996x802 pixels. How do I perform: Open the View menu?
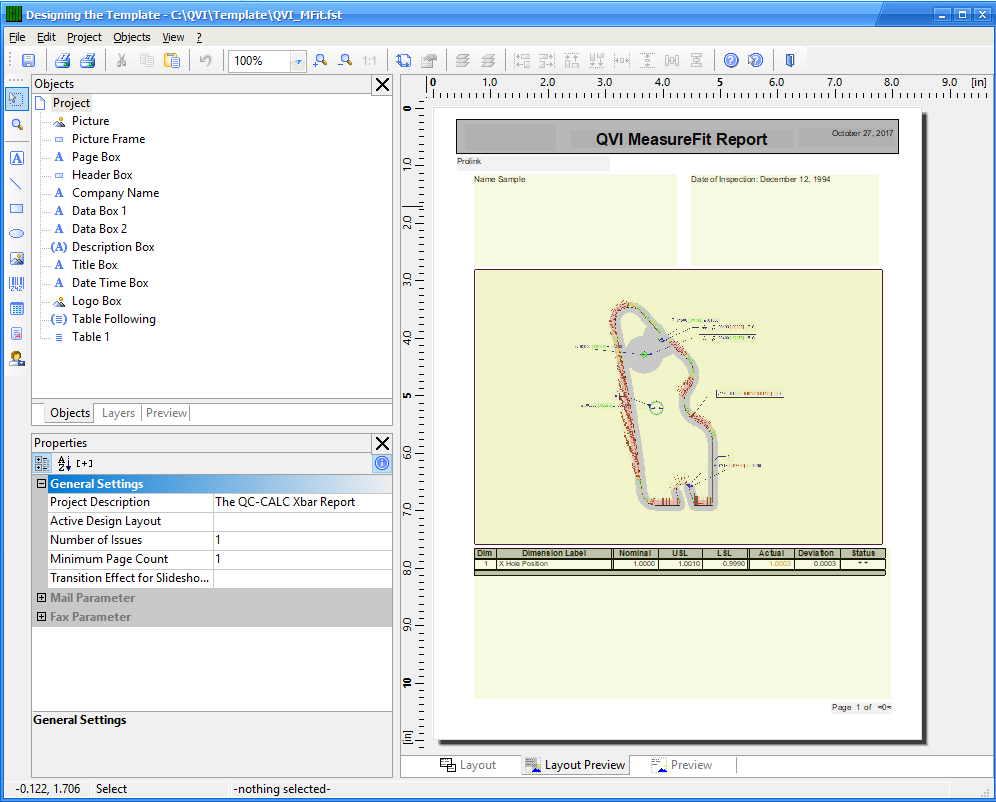click(173, 37)
